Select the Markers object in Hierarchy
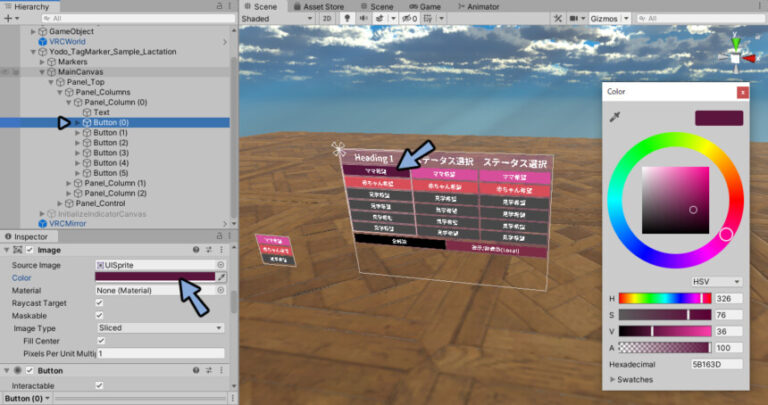The width and height of the screenshot is (768, 405). tap(72, 62)
